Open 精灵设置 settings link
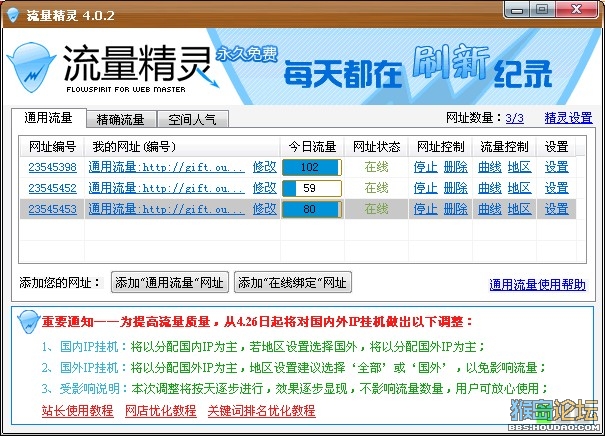The width and height of the screenshot is (605, 436). [568, 118]
